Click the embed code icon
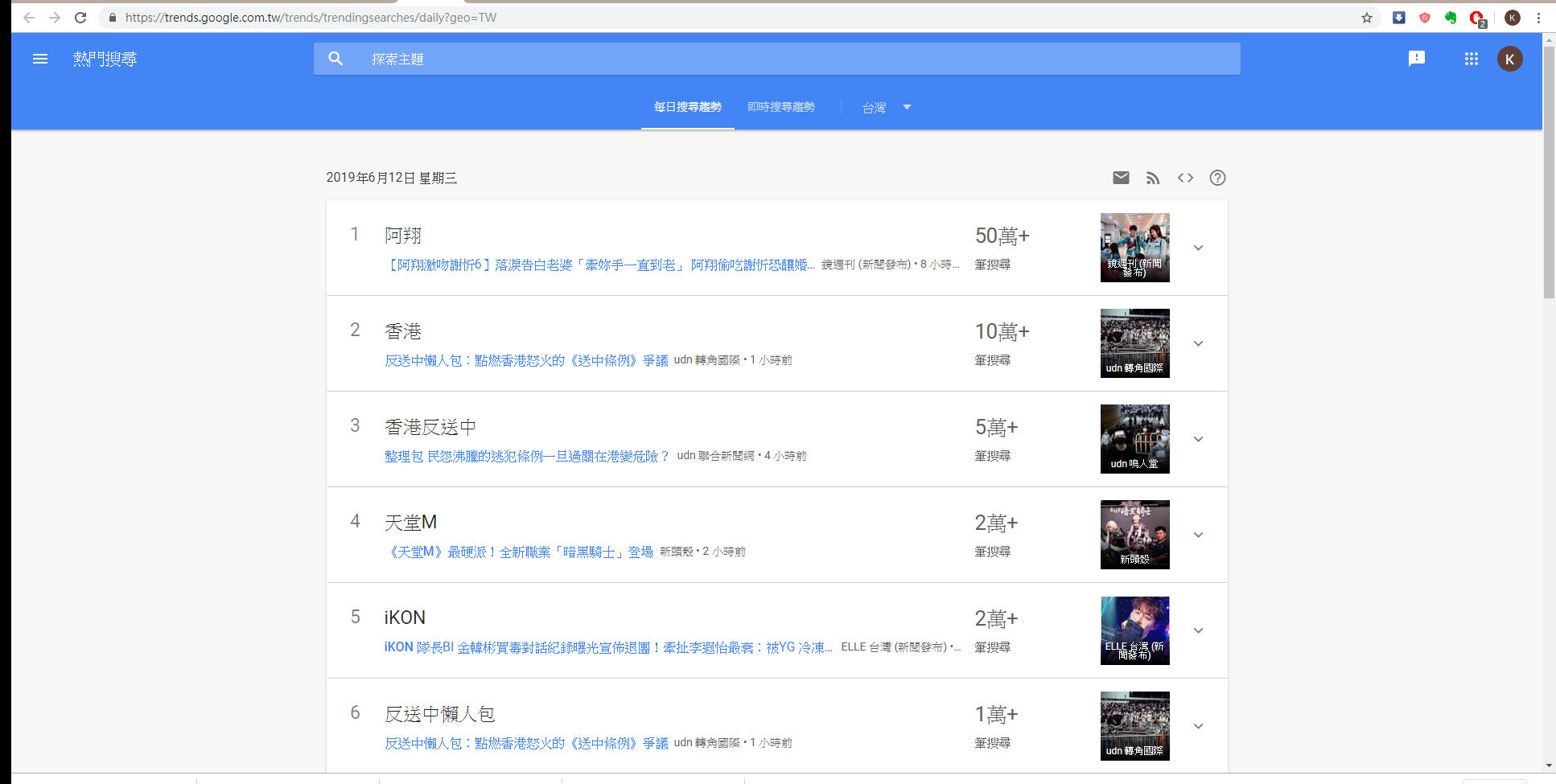The image size is (1556, 784). pyautogui.click(x=1185, y=178)
